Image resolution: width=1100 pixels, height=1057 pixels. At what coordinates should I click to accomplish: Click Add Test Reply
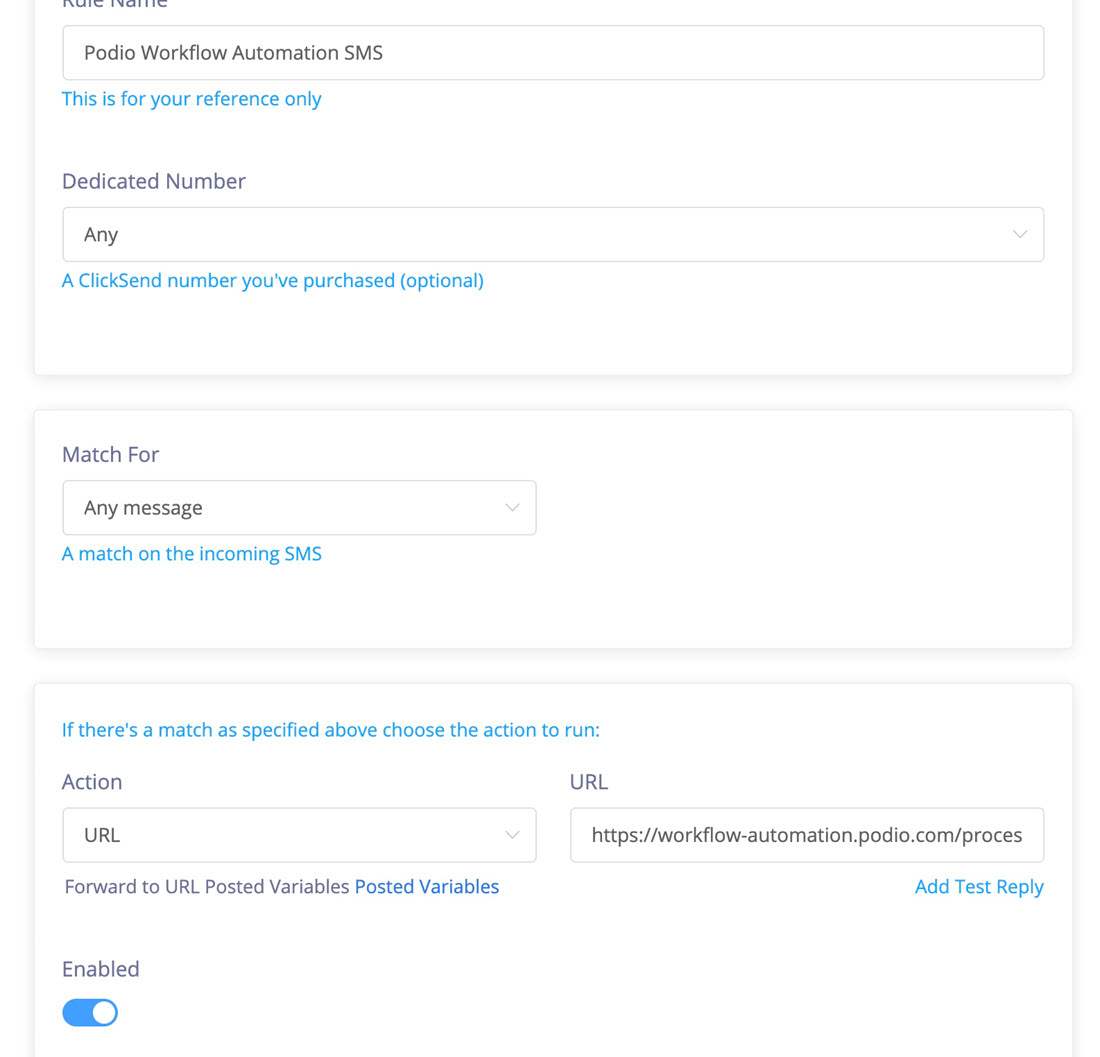tap(978, 886)
